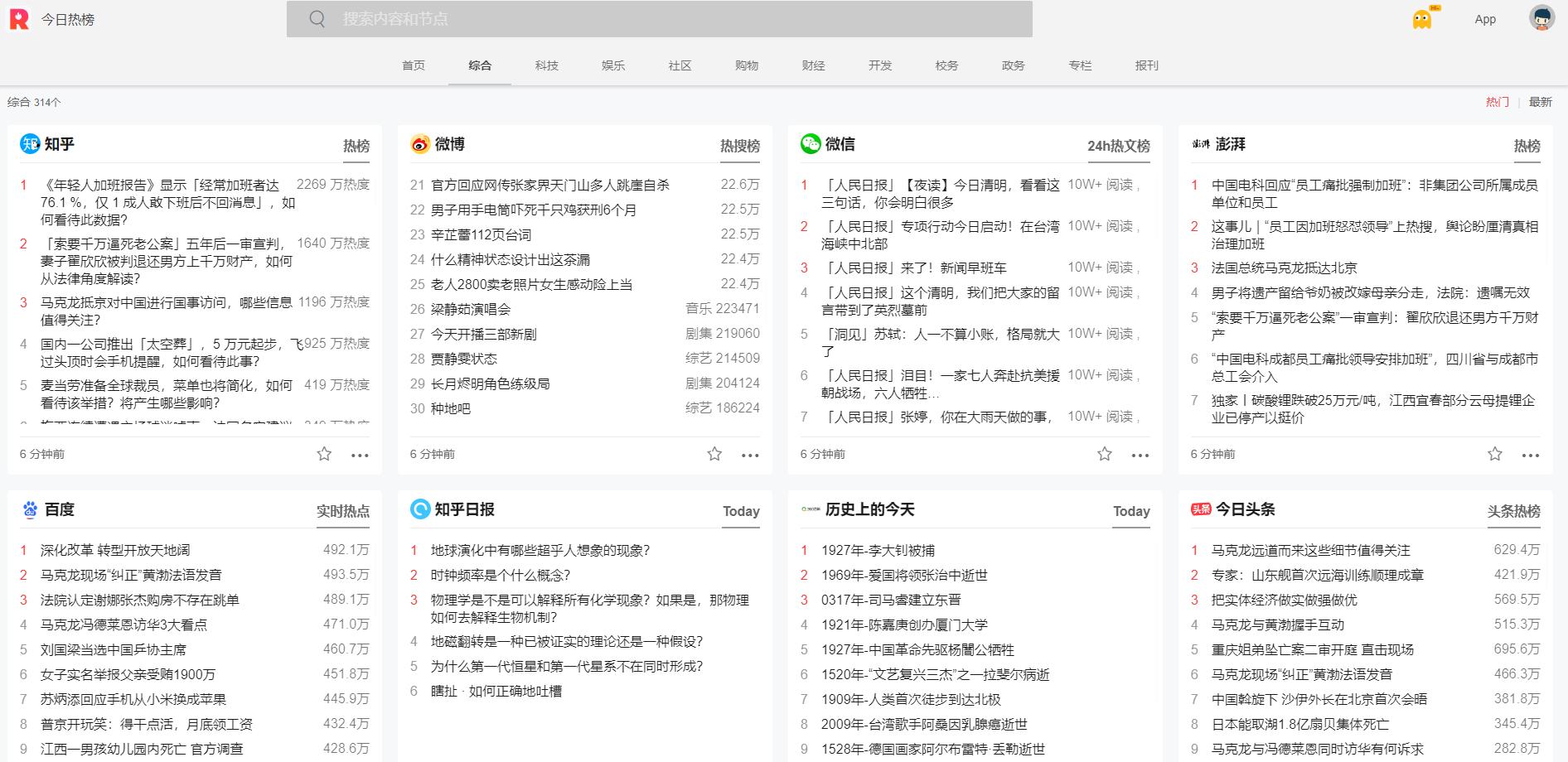
Task: Open 知乎 热榜 list label
Action: [356, 146]
